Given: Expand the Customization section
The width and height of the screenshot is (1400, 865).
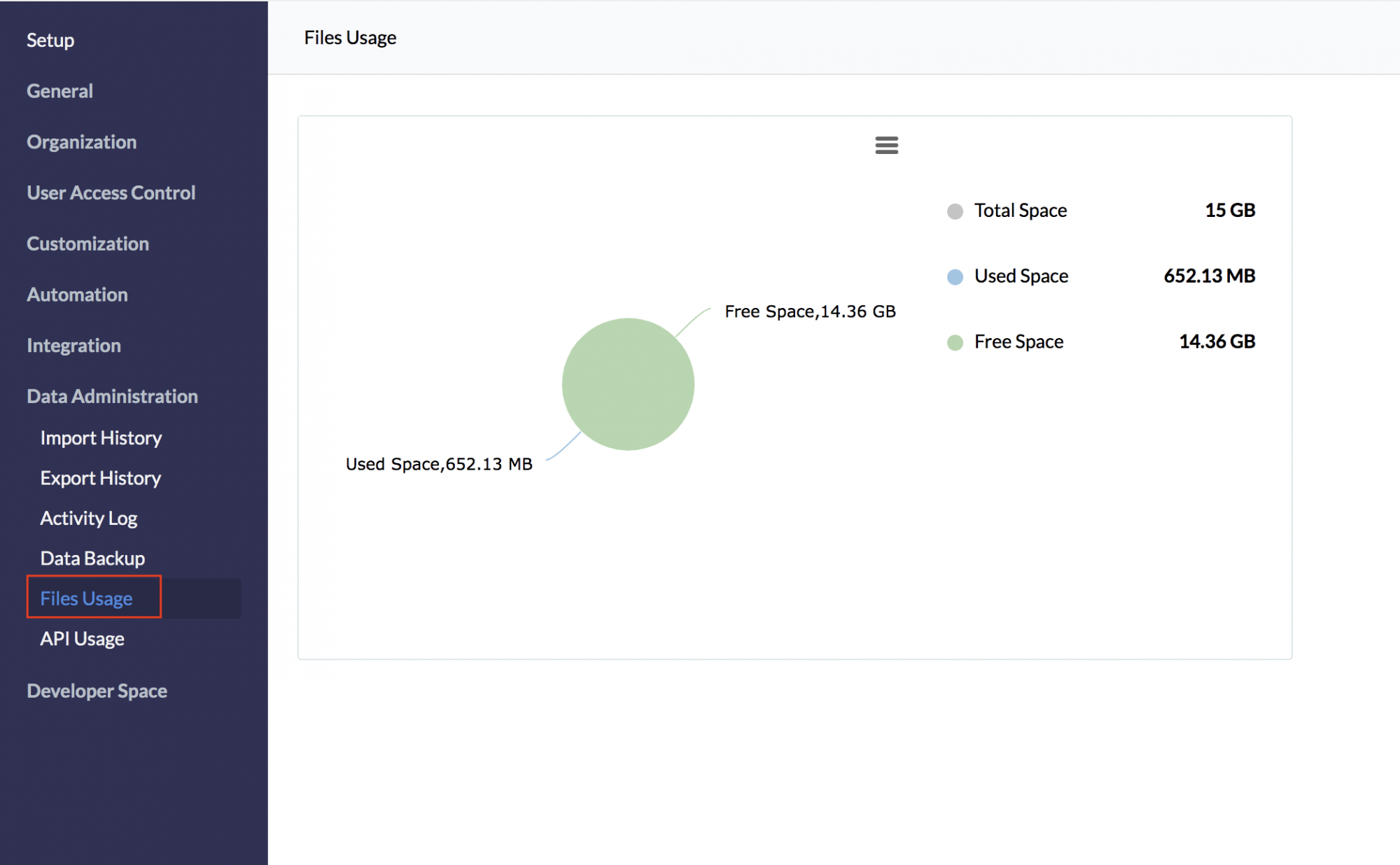Looking at the screenshot, I should [87, 244].
